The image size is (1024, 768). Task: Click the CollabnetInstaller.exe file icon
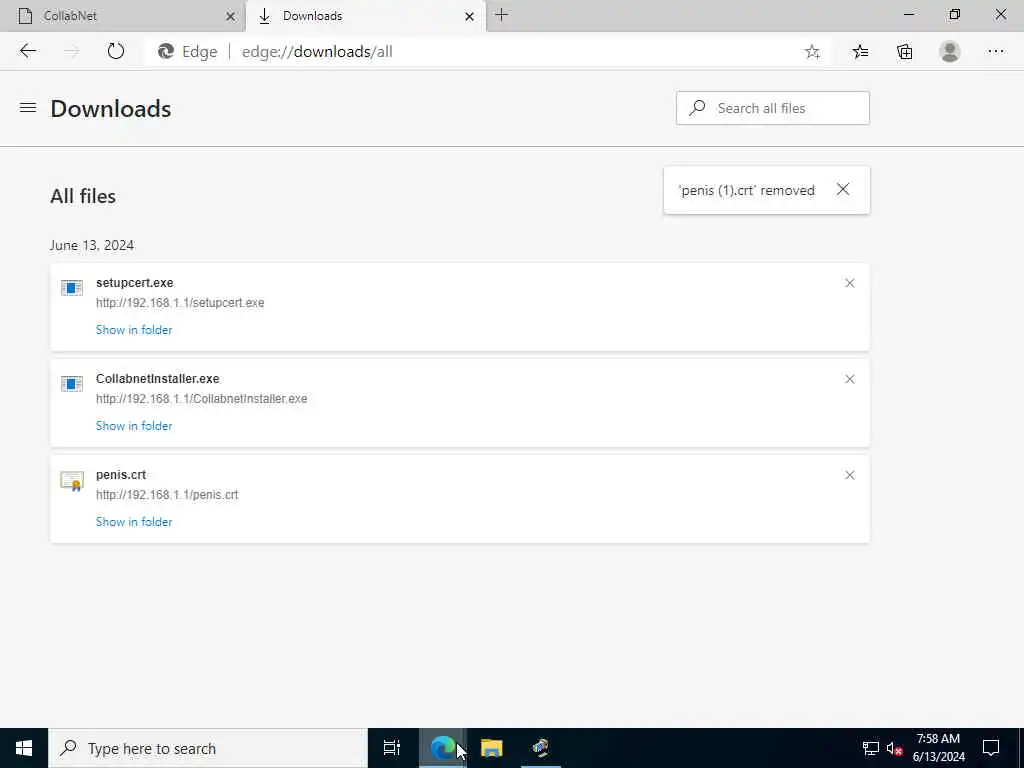pyautogui.click(x=72, y=383)
